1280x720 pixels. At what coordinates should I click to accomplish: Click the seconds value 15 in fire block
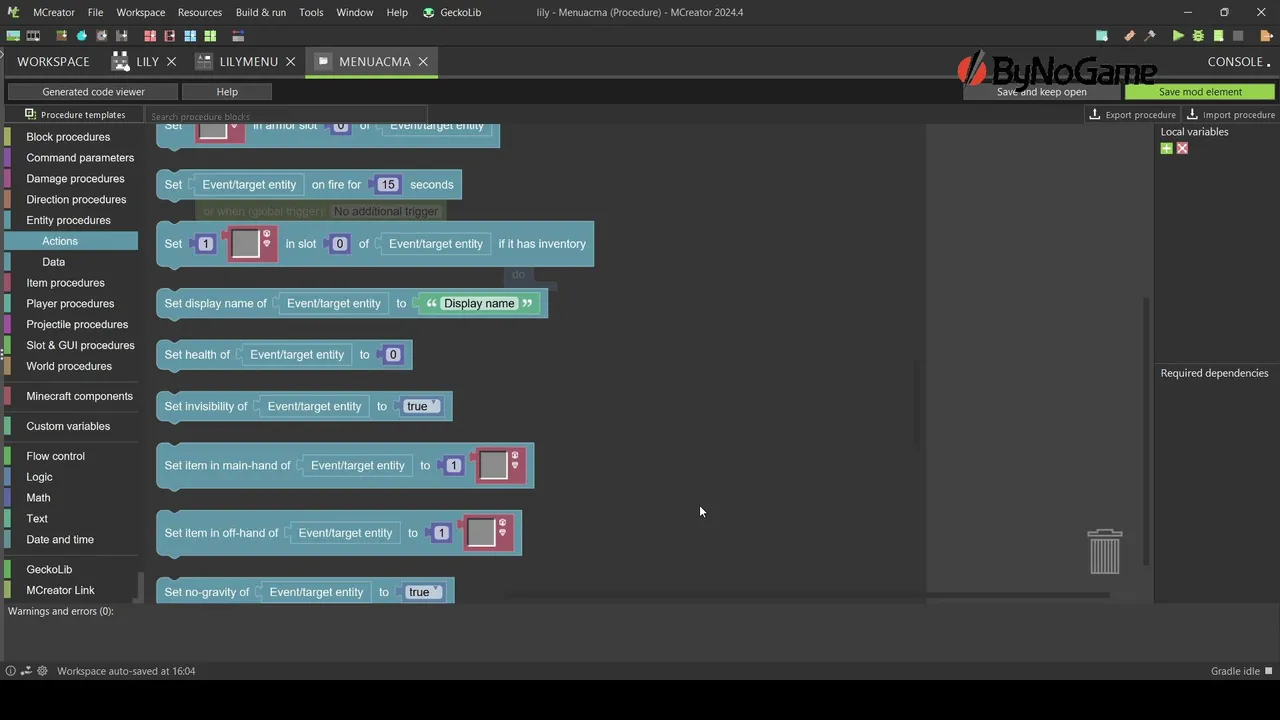(388, 184)
